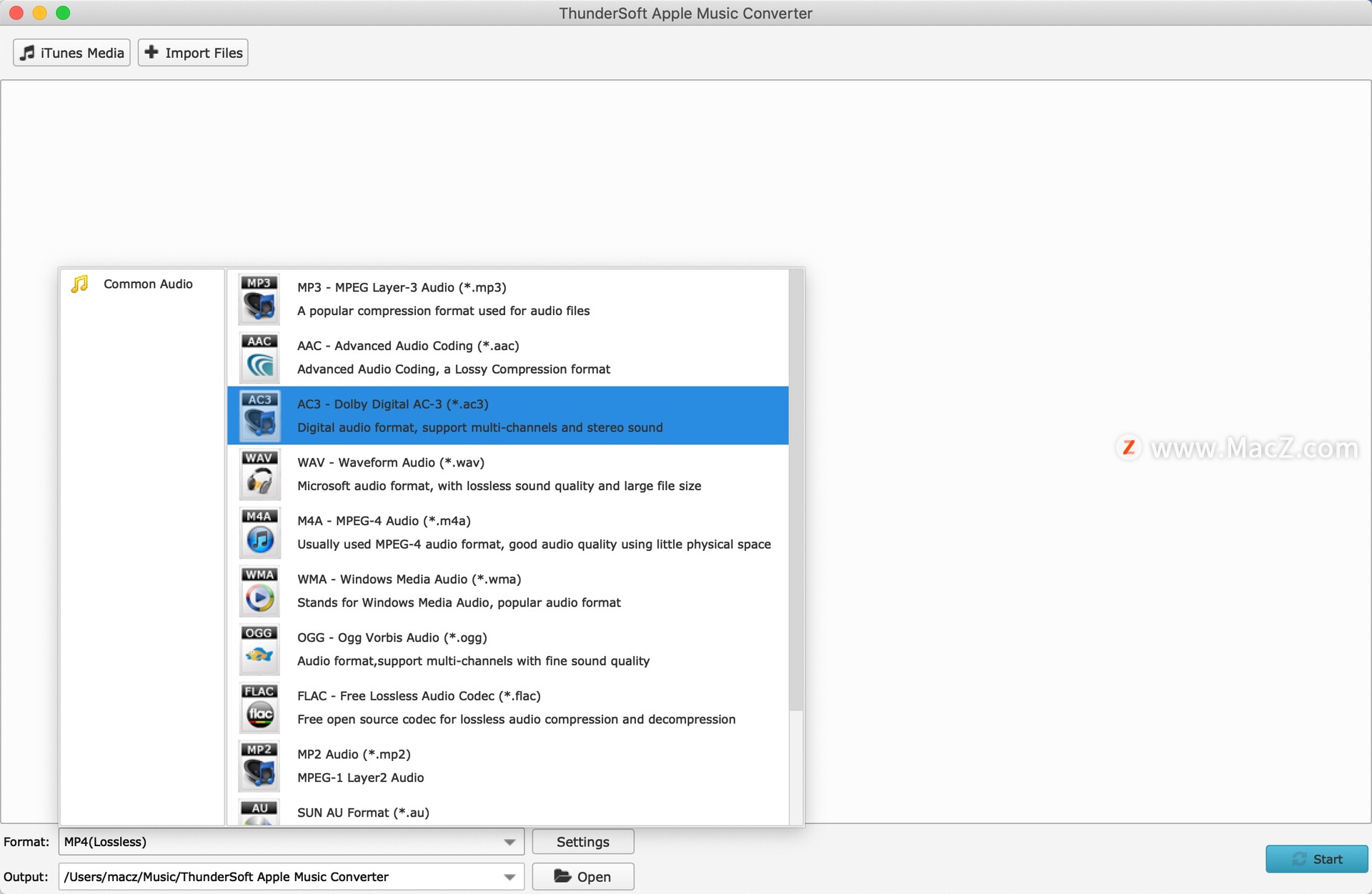Pick the SUN AU Format entry
The width and height of the screenshot is (1372, 894).
pyautogui.click(x=363, y=813)
